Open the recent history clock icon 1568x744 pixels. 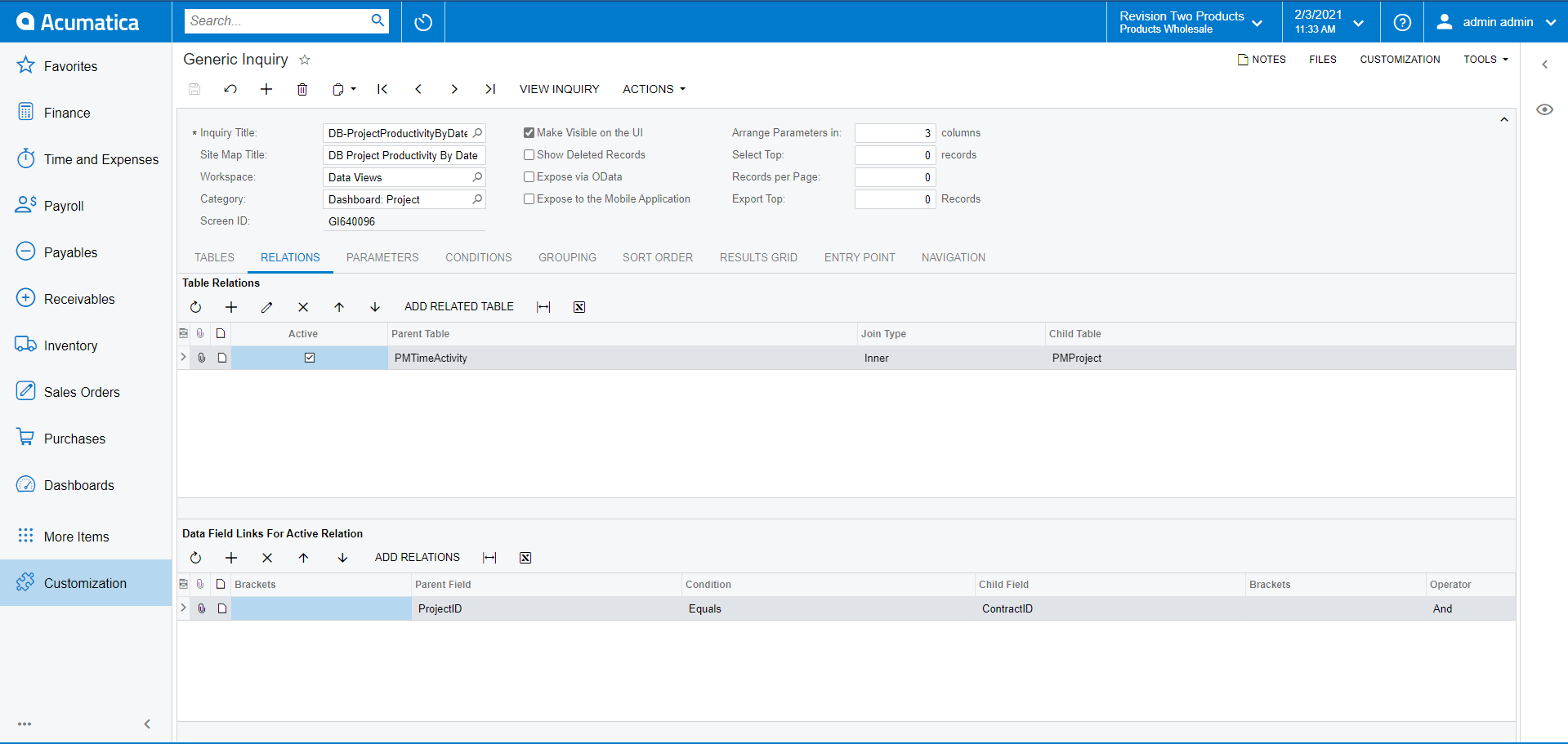pos(423,22)
